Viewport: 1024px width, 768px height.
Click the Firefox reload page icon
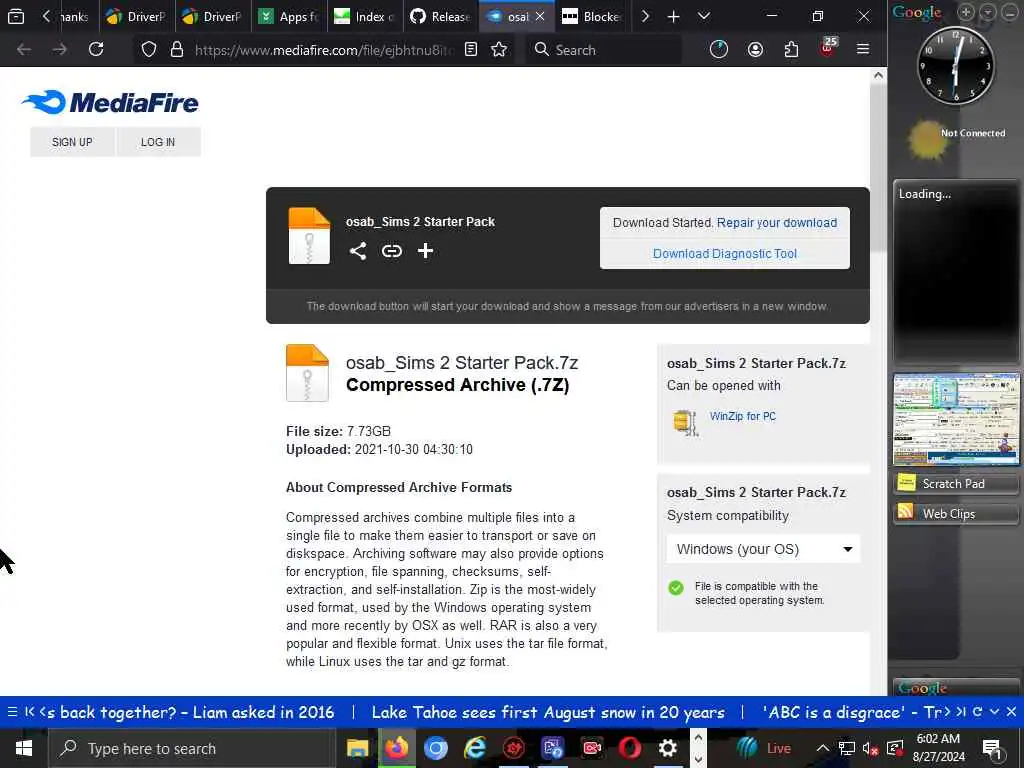96,49
